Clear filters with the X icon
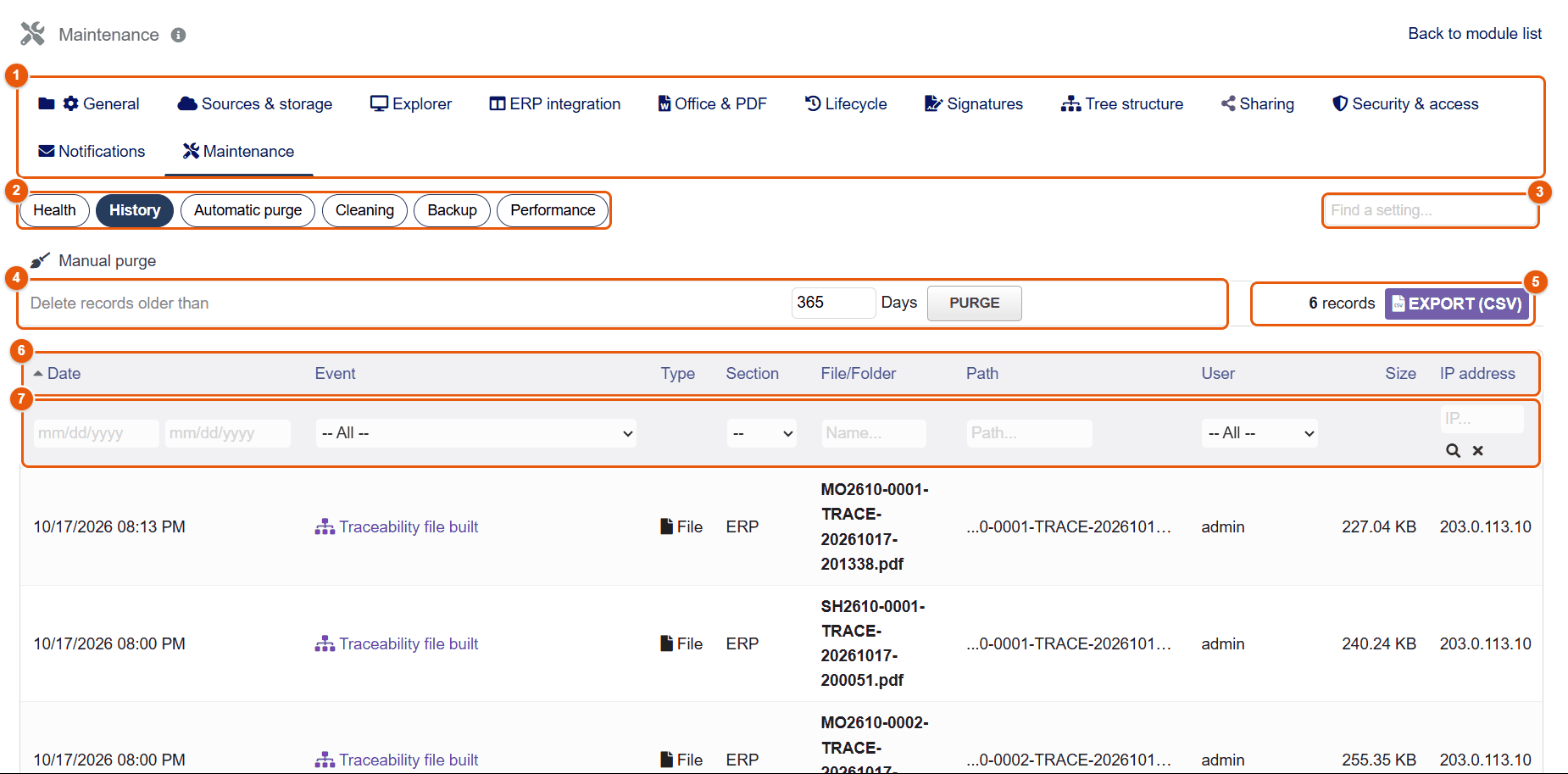This screenshot has width=1568, height=774. pyautogui.click(x=1477, y=451)
